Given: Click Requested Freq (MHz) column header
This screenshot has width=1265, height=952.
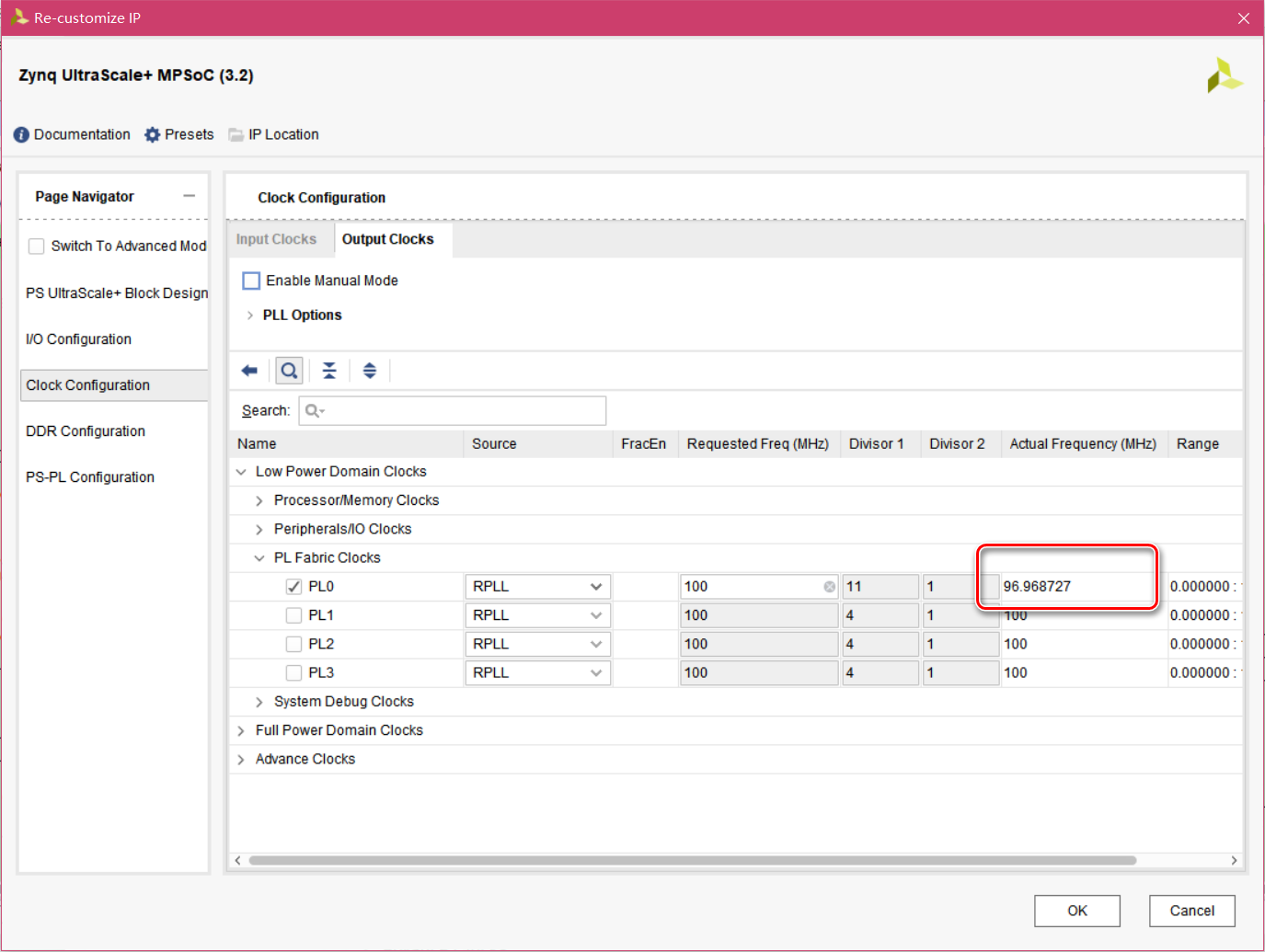Looking at the screenshot, I should tap(758, 444).
